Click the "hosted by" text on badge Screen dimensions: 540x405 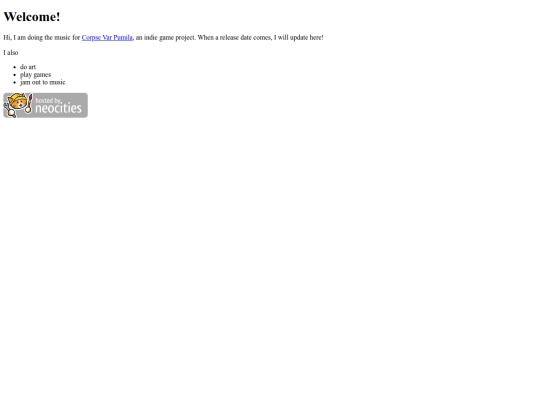tap(48, 100)
